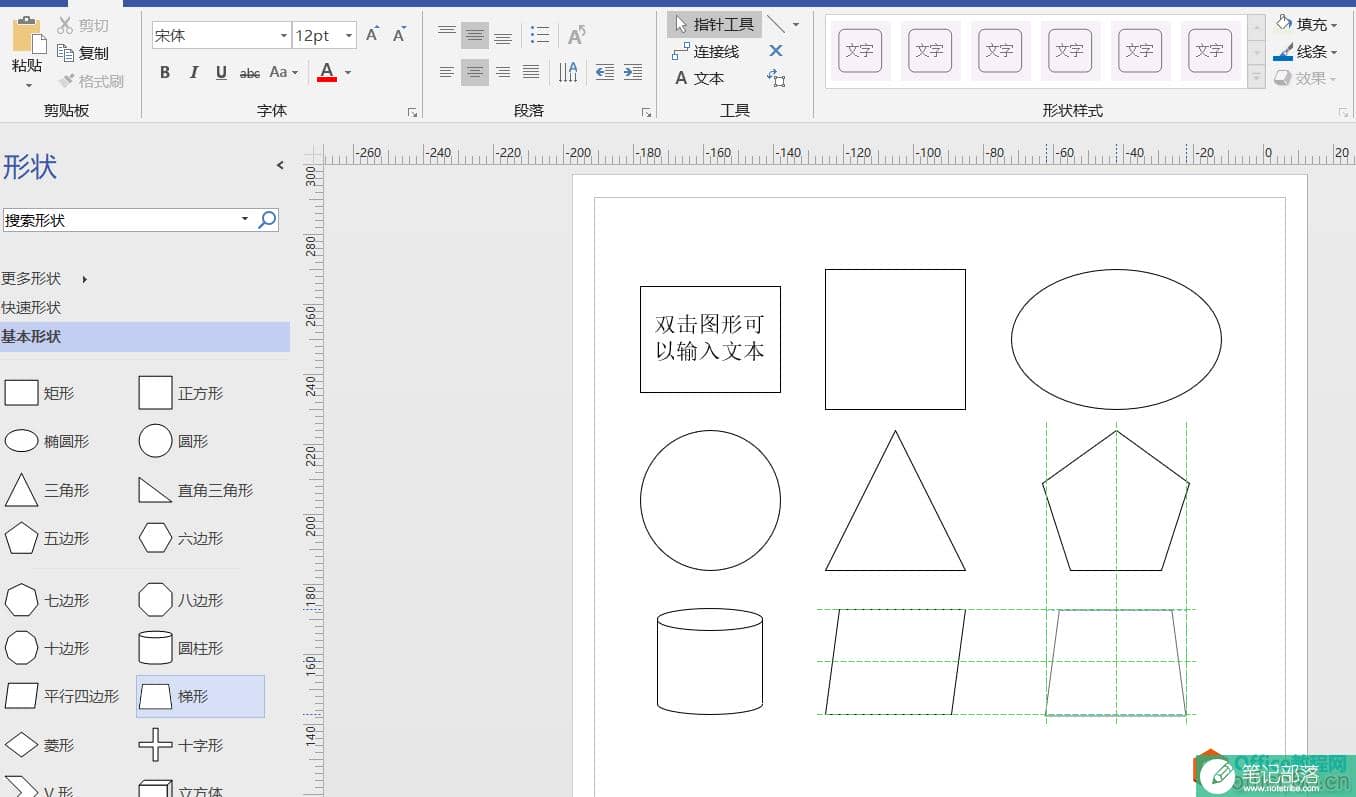Viewport: 1356px width, 797px height.
Task: Select the 六边形 hexagon stencil shape
Action: tap(181, 538)
